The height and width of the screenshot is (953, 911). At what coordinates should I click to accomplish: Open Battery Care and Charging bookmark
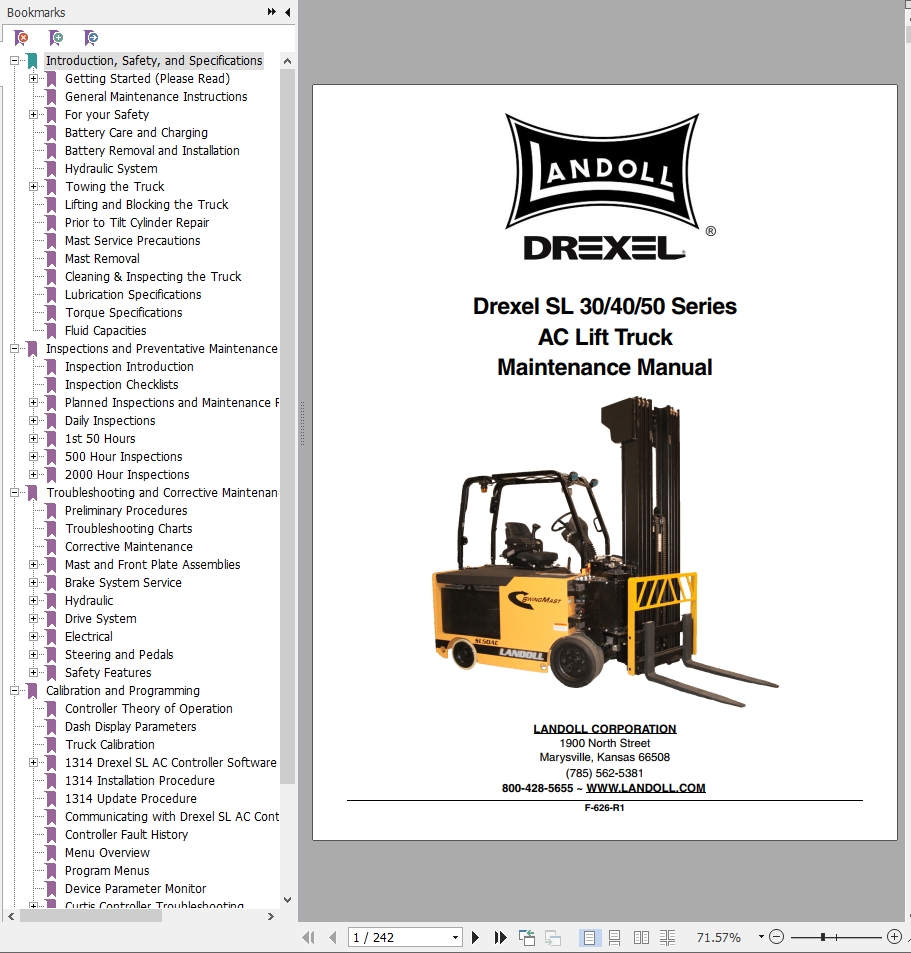pyautogui.click(x=136, y=132)
